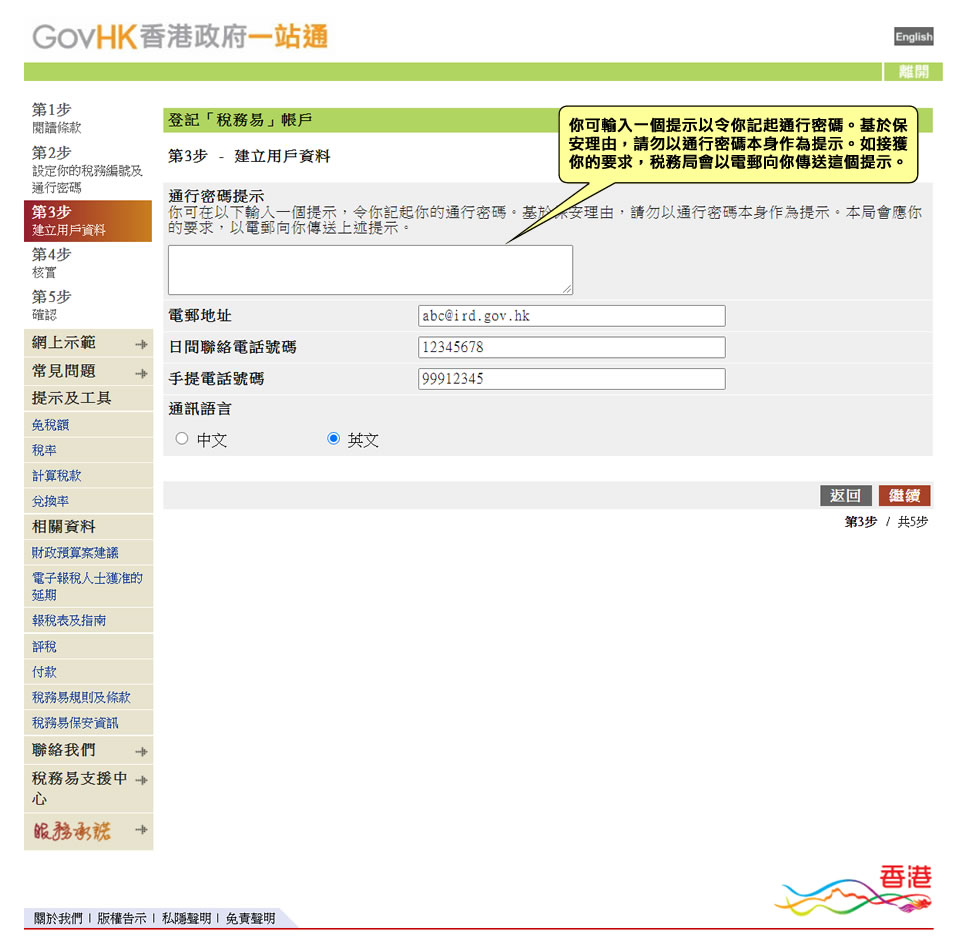
Task: Click the 離開 exit button
Action: tap(913, 71)
